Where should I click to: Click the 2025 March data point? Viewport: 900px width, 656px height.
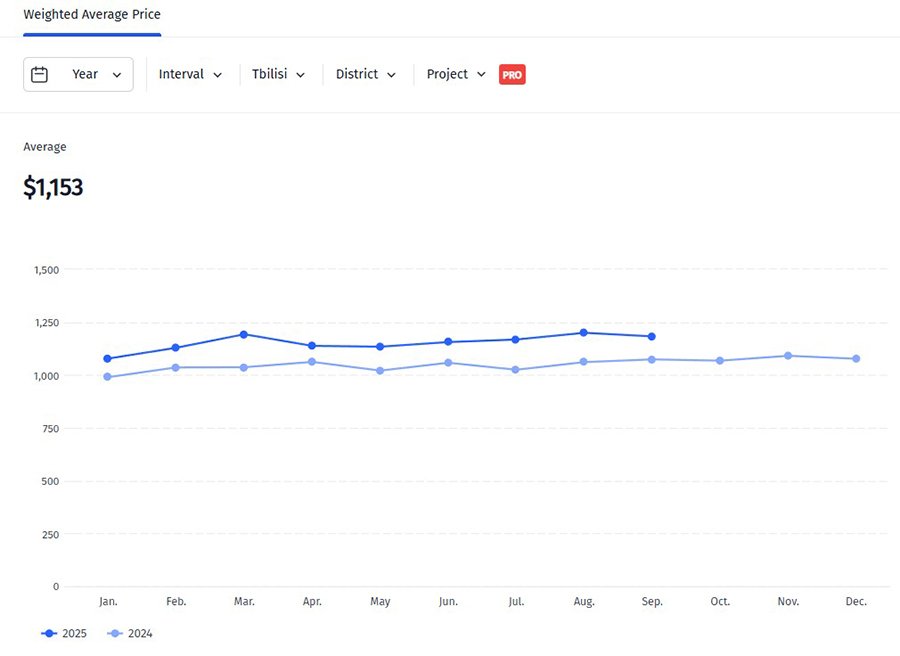pyautogui.click(x=244, y=334)
